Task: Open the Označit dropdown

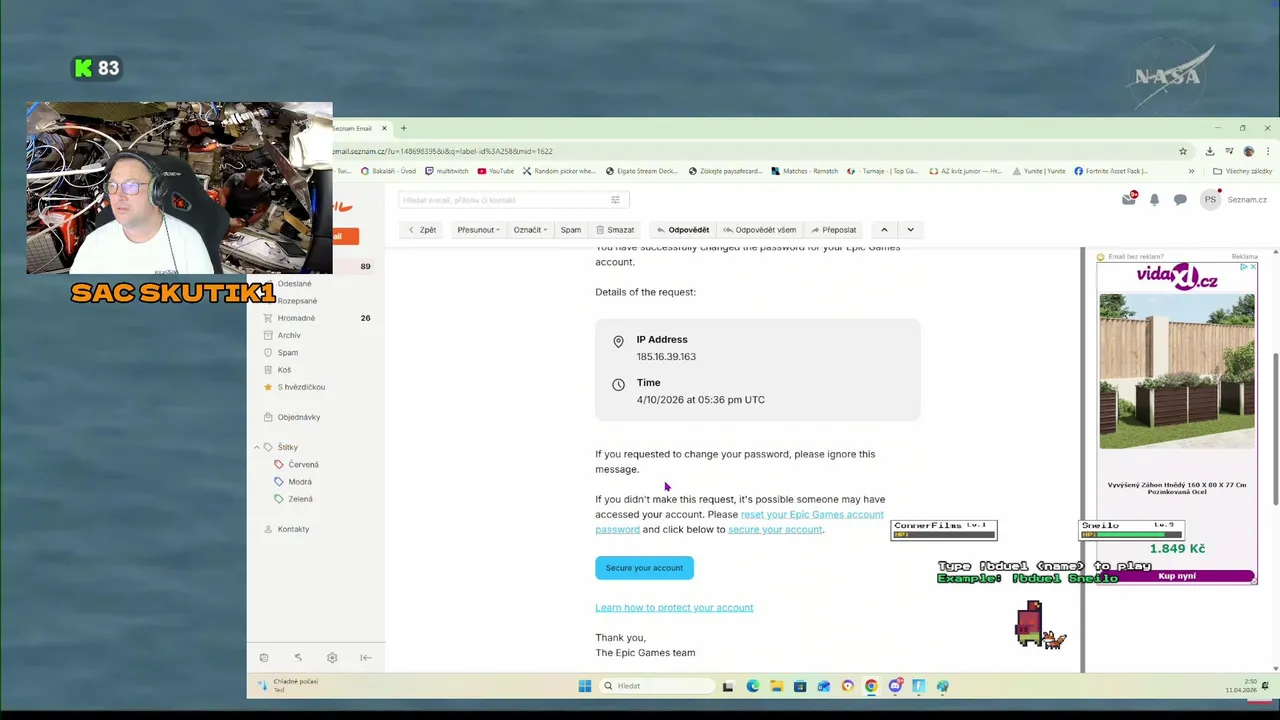Action: click(530, 230)
